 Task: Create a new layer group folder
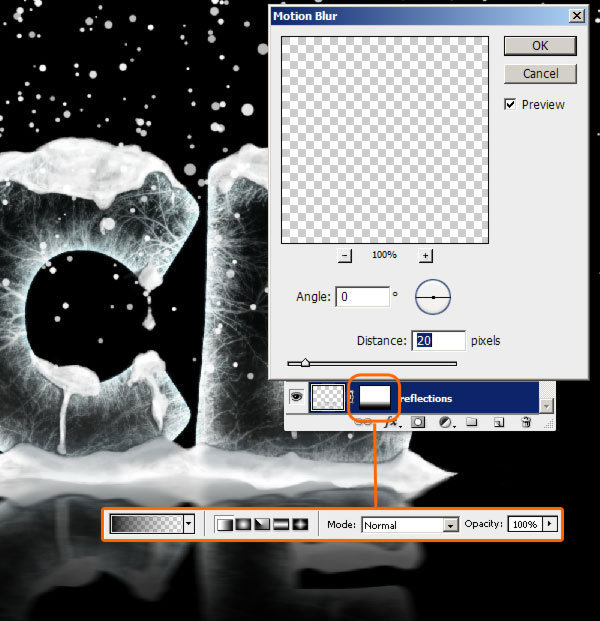(x=472, y=423)
